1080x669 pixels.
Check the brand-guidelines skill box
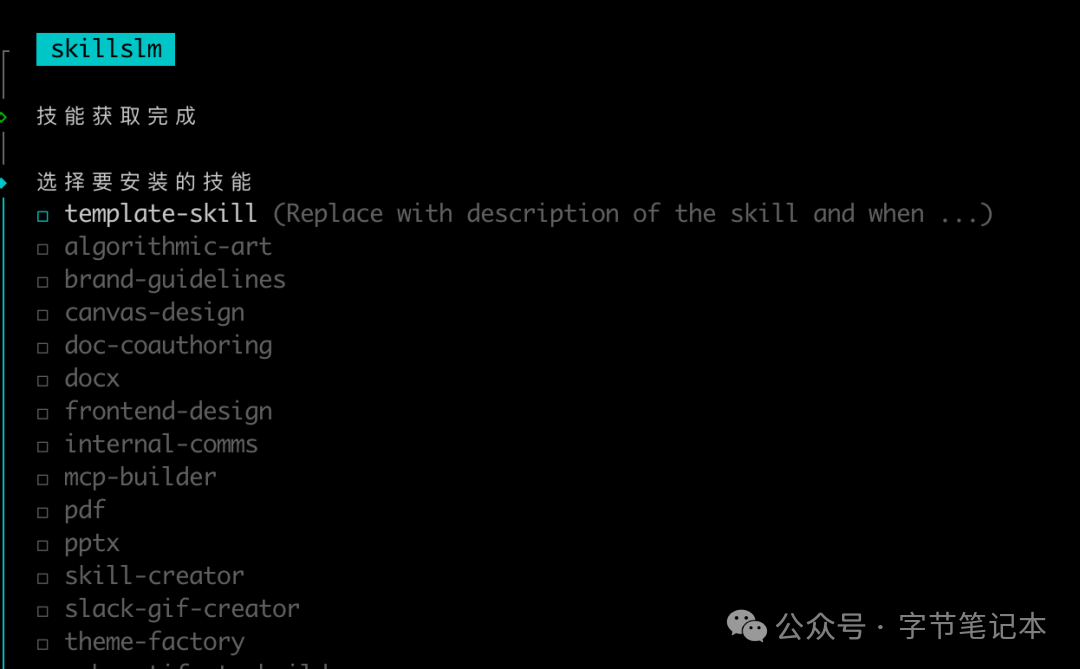coord(42,280)
